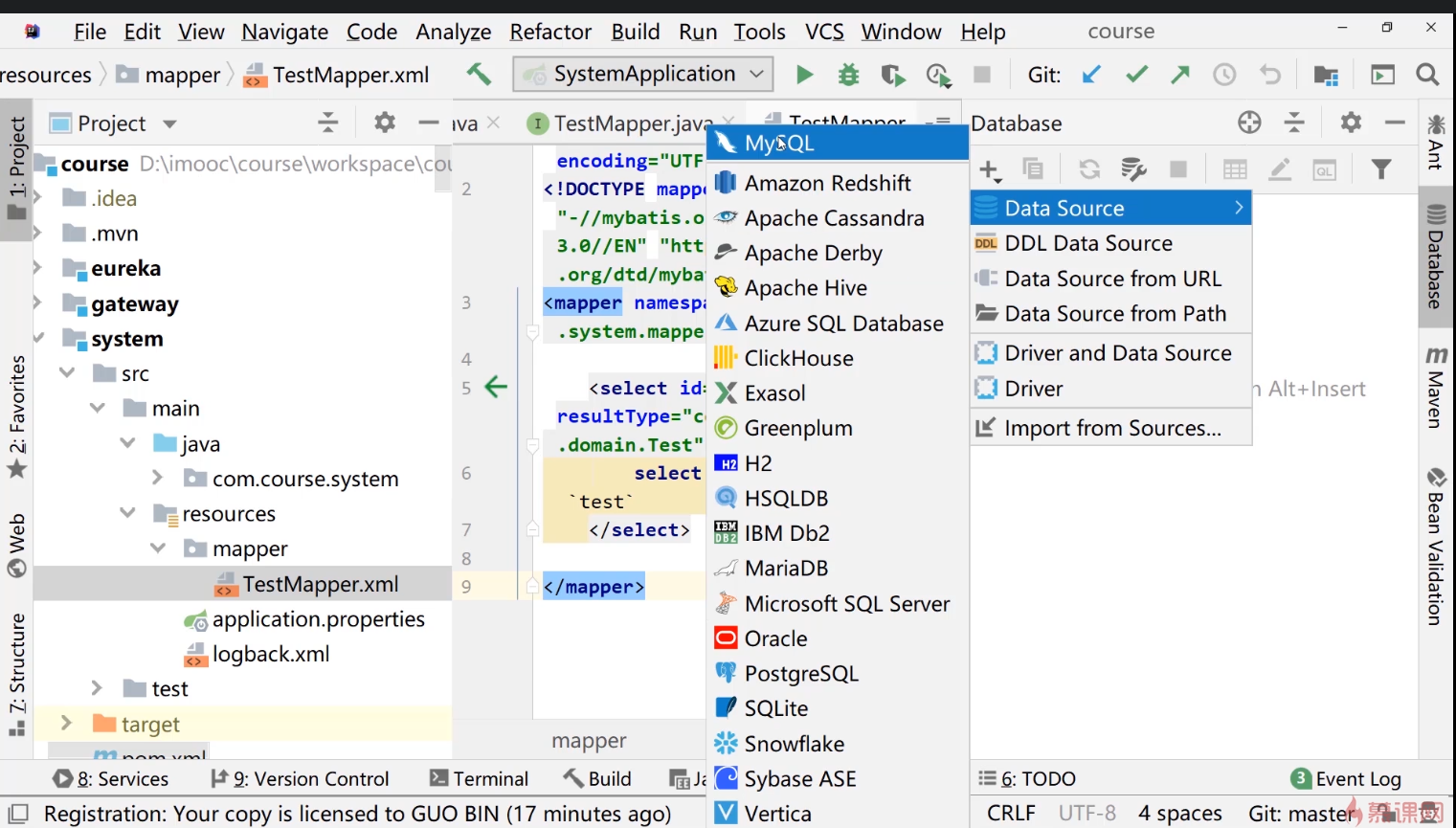Click Git: master branch in status bar

[1304, 814]
